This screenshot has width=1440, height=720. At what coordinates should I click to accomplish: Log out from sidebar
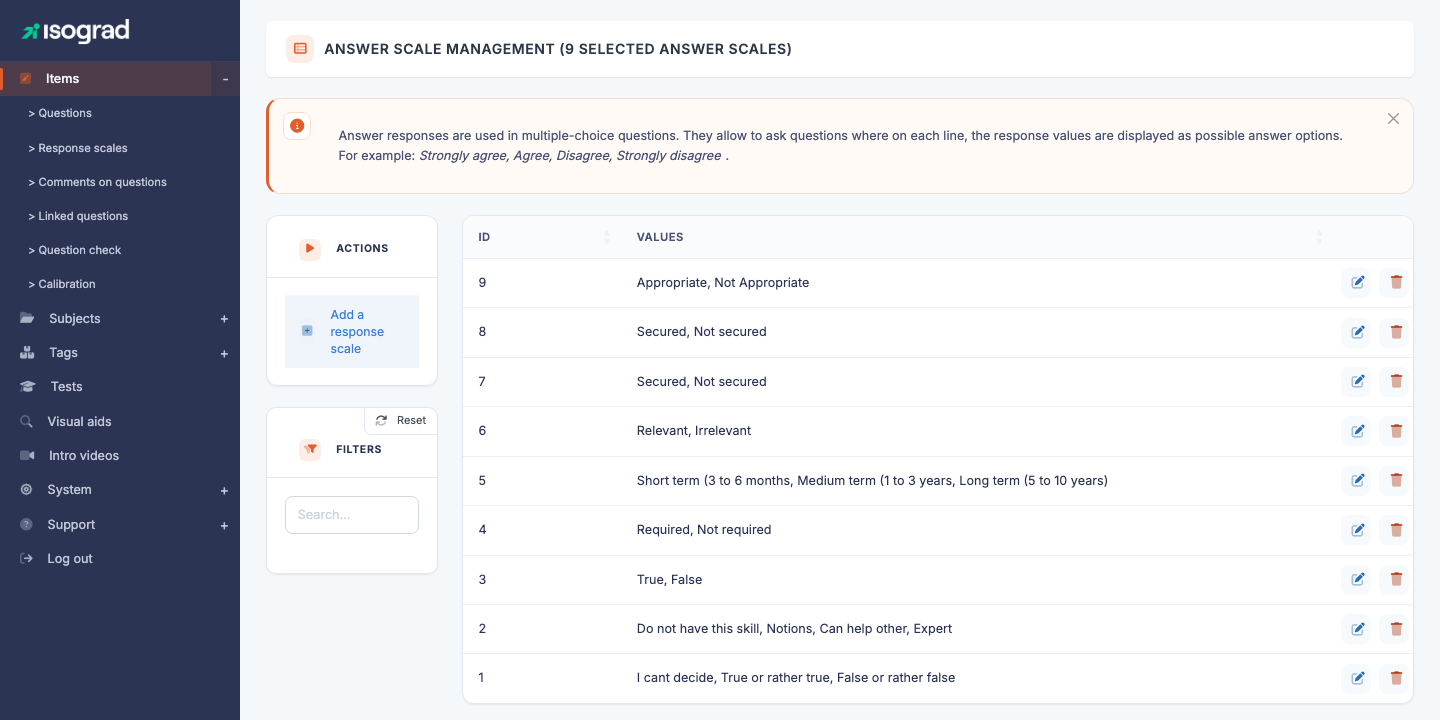[x=70, y=559]
